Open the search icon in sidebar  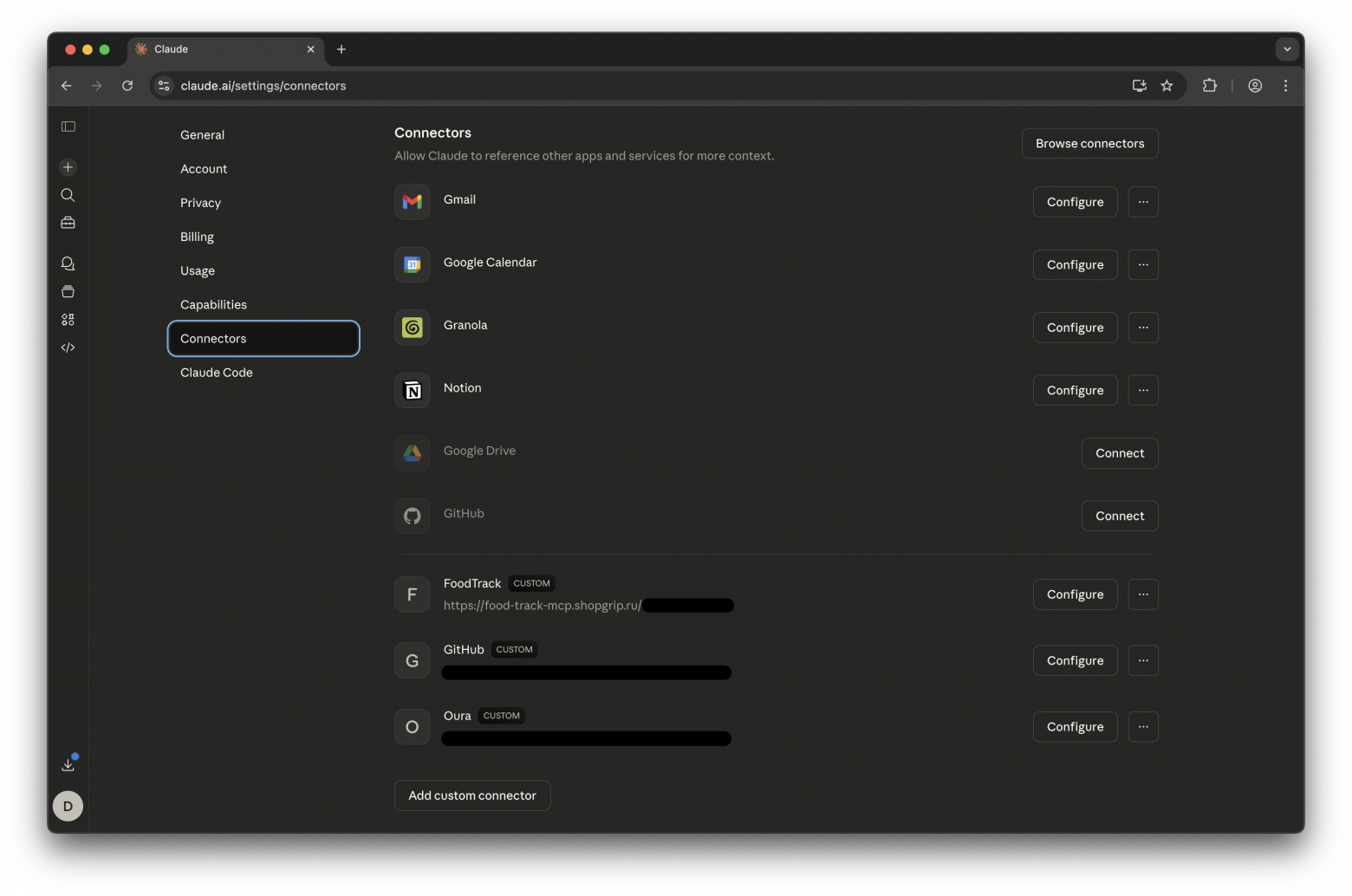pyautogui.click(x=68, y=195)
